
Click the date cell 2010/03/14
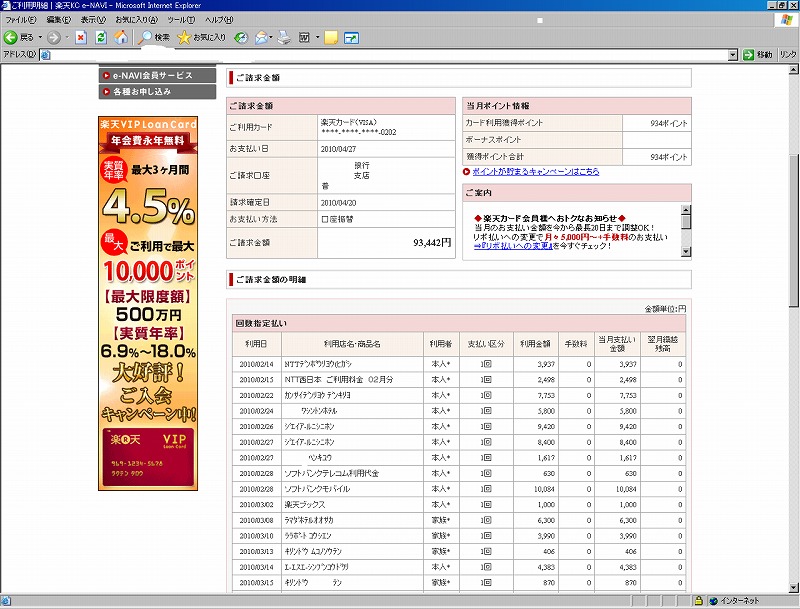click(x=256, y=567)
